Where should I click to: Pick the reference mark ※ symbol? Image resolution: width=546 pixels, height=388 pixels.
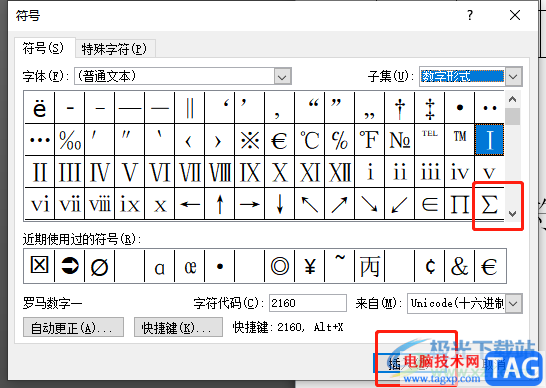pyautogui.click(x=250, y=140)
